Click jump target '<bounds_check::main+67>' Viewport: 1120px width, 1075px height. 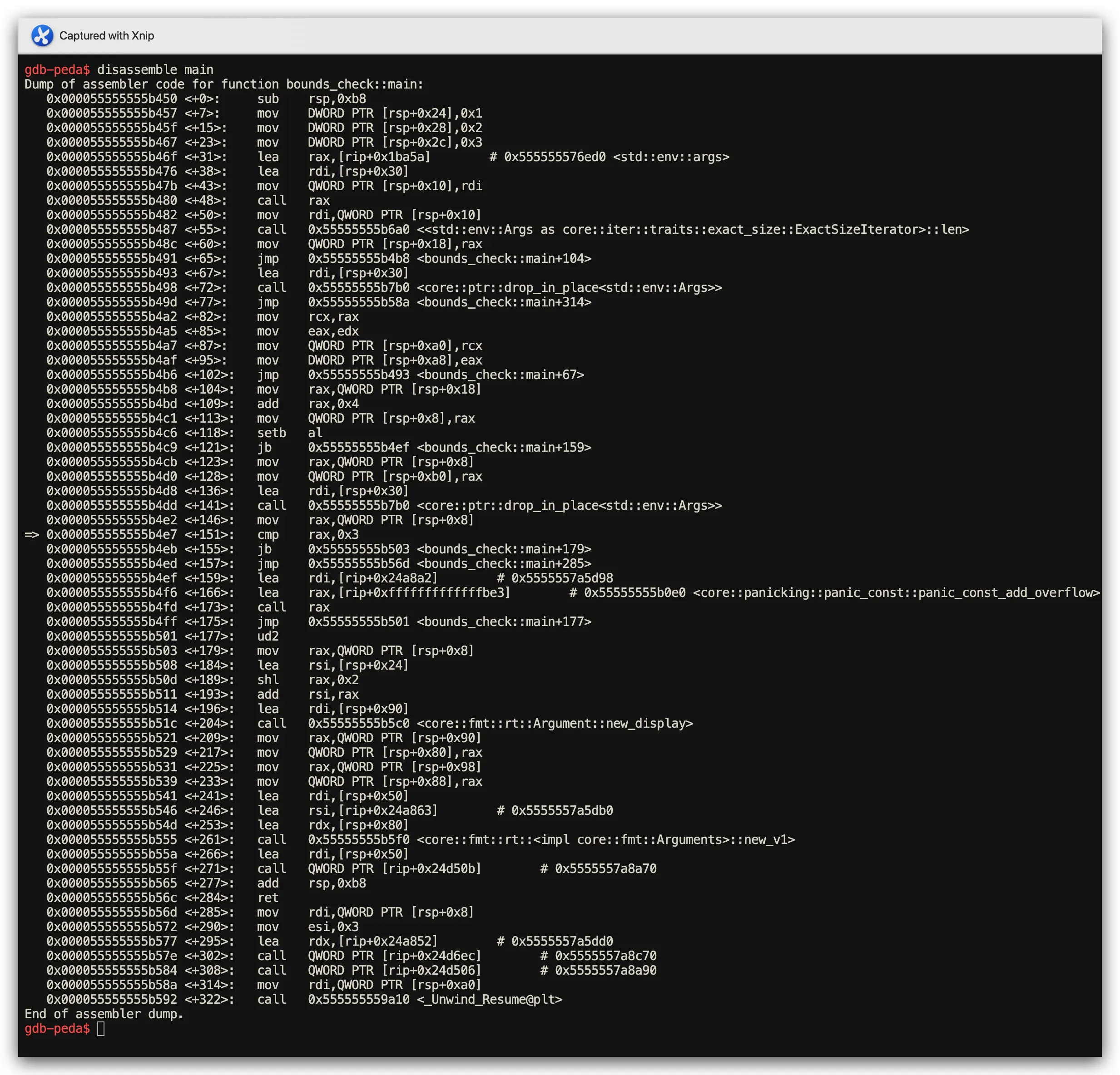(x=501, y=375)
